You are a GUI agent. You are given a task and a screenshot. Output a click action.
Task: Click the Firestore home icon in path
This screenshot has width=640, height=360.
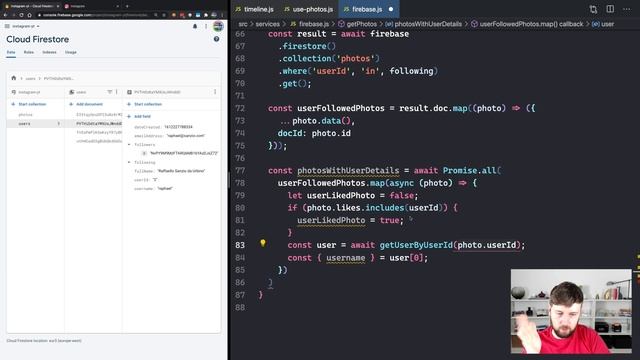13,78
